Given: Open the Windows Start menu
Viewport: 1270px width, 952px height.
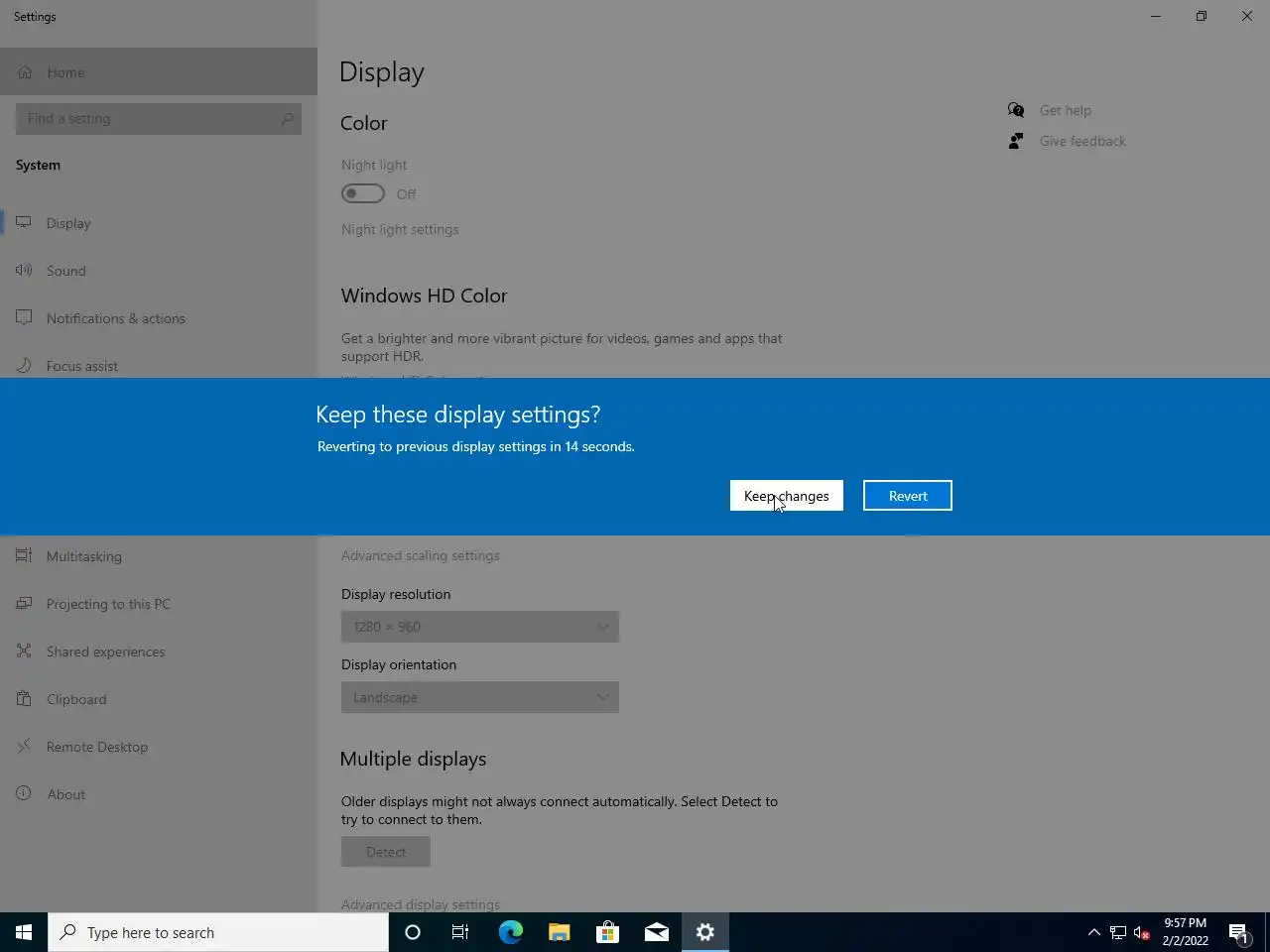Looking at the screenshot, I should (24, 932).
